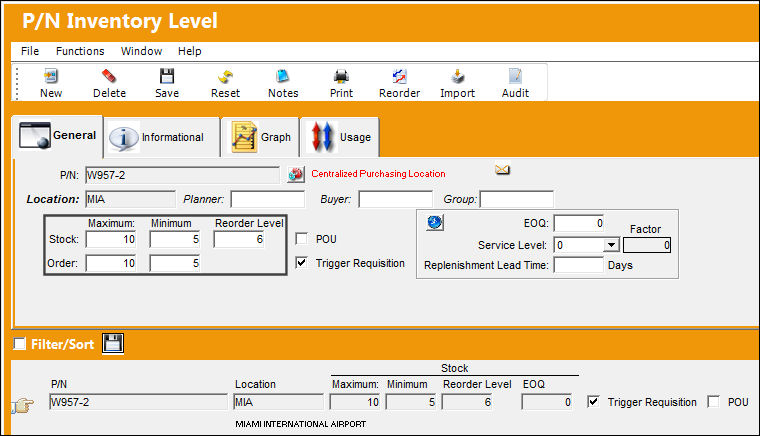Click the Filter/Sort save disk icon
This screenshot has height=436, width=760.
pos(113,343)
